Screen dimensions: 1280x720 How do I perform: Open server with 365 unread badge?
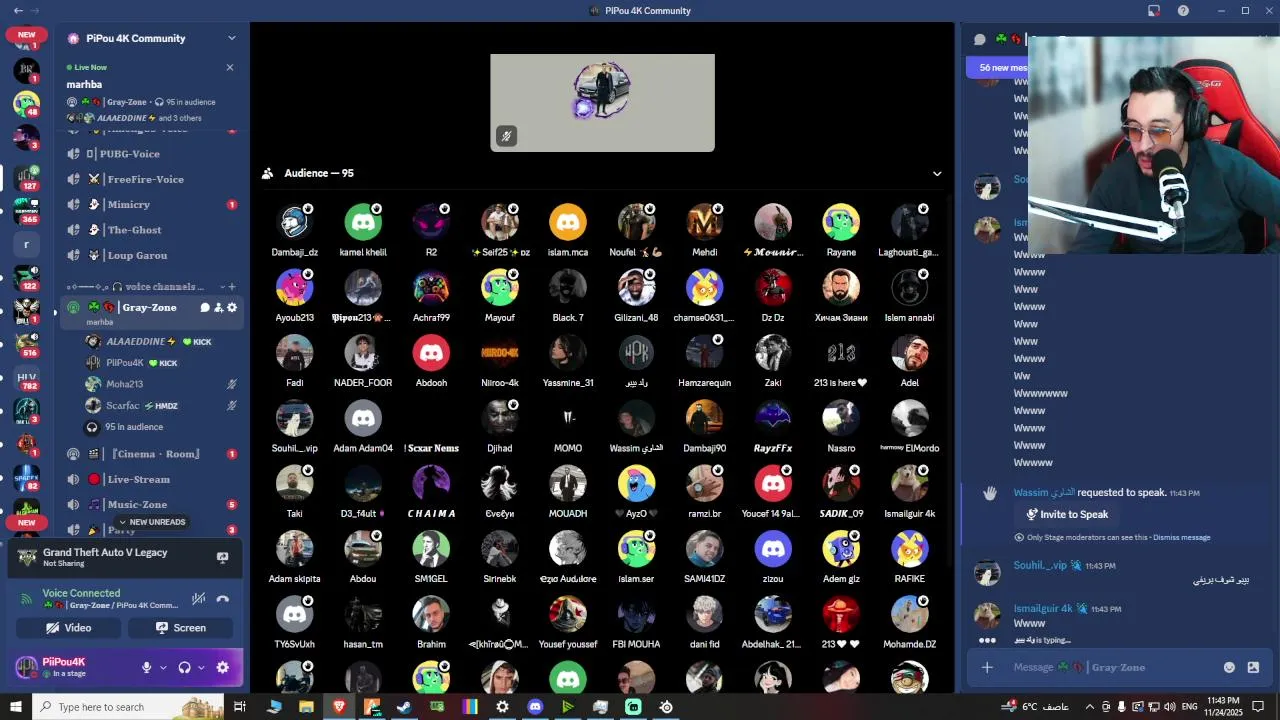click(x=26, y=211)
